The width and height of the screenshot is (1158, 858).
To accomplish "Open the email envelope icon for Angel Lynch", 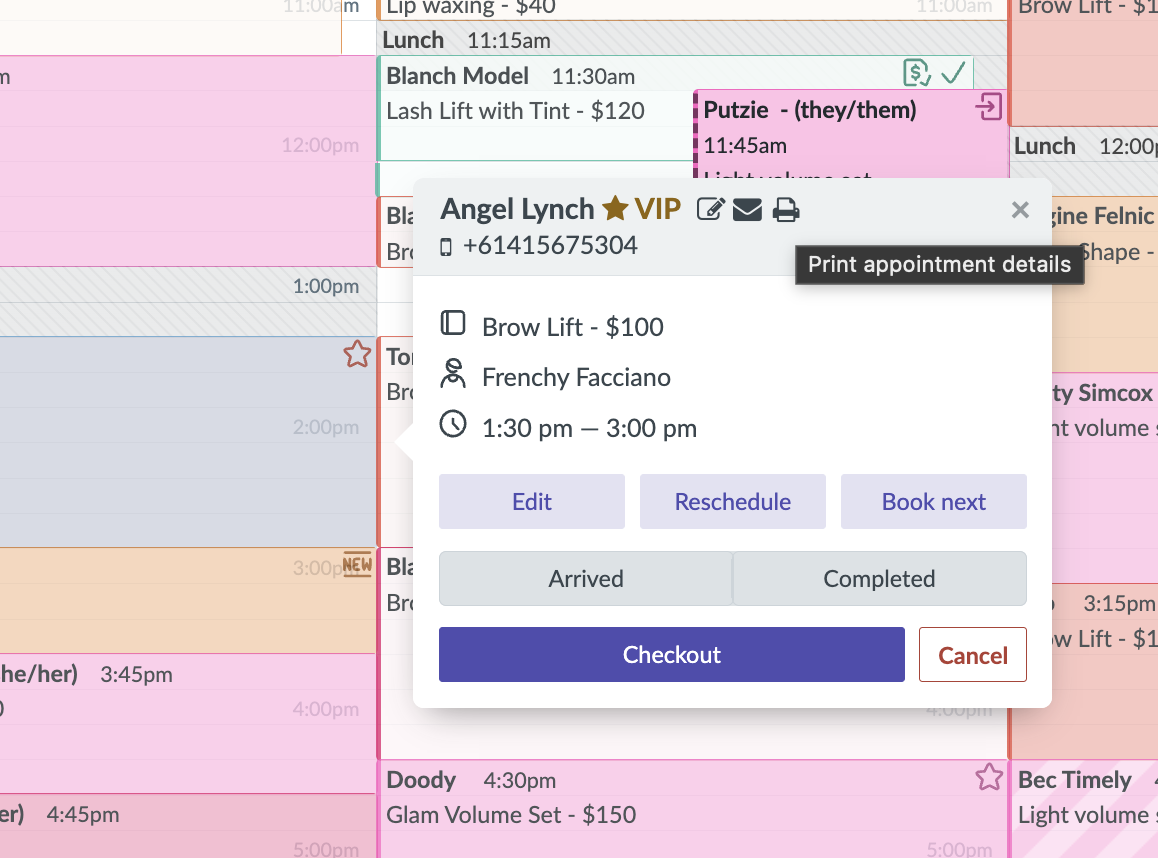I will [x=748, y=209].
